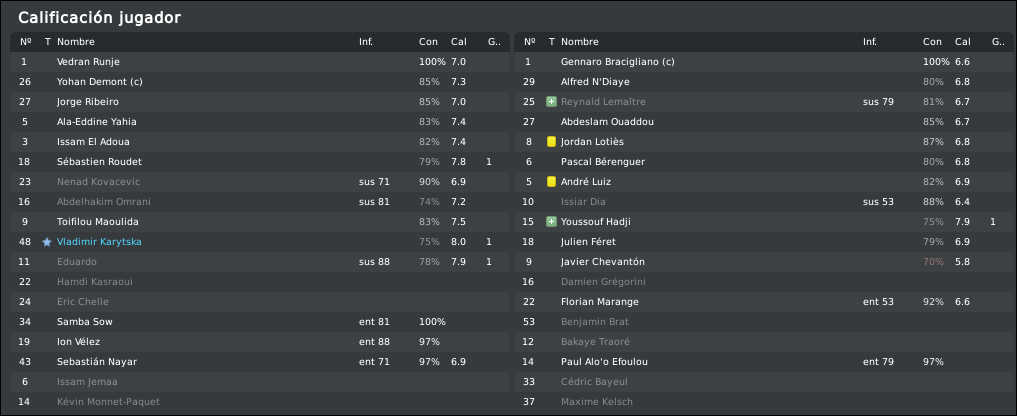This screenshot has width=1017, height=416.
Task: Click Paul Alo'o Efoulou's name
Action: [x=604, y=361]
